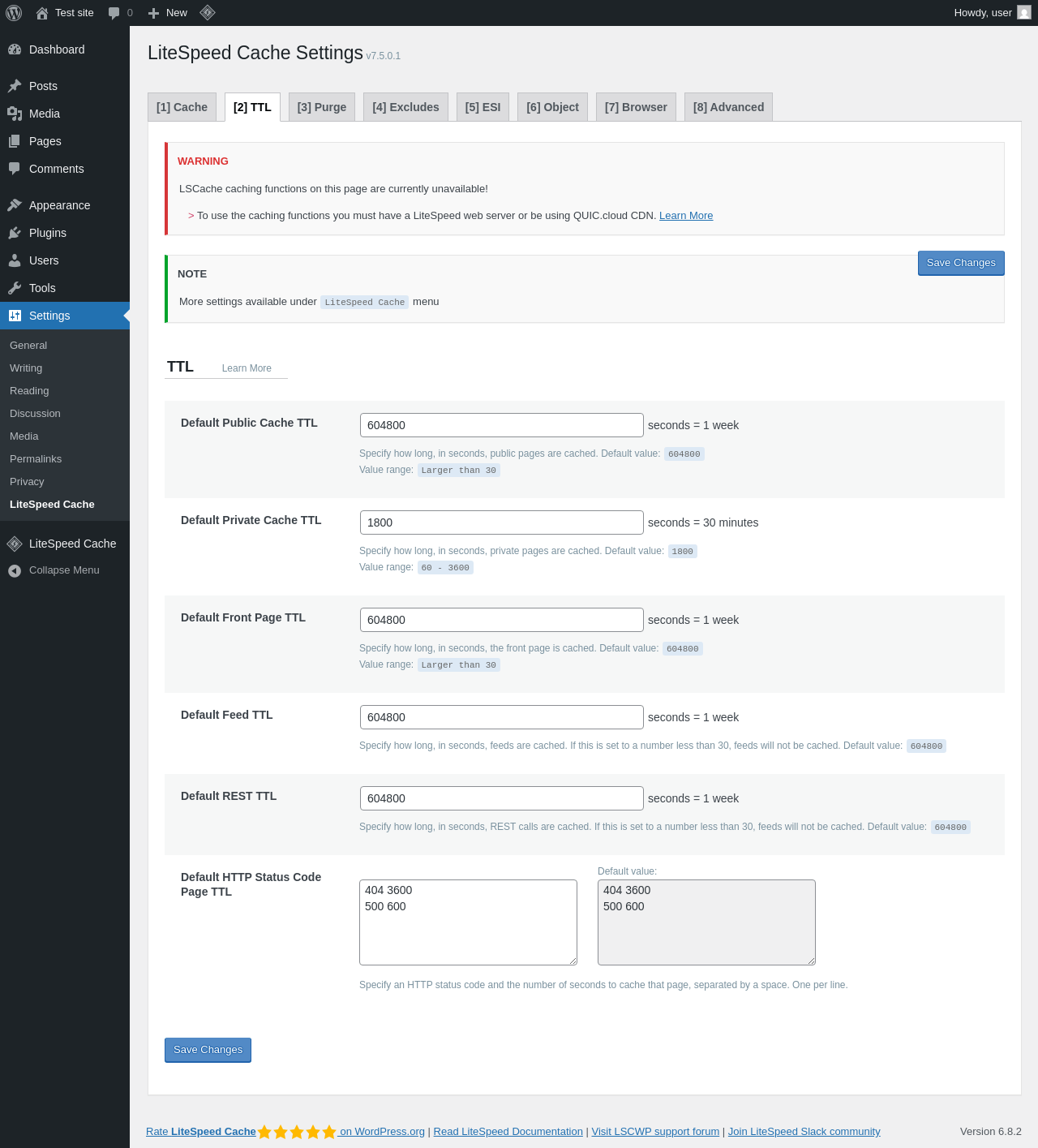
Task: Select the [2] TTL tab
Action: pos(252,107)
